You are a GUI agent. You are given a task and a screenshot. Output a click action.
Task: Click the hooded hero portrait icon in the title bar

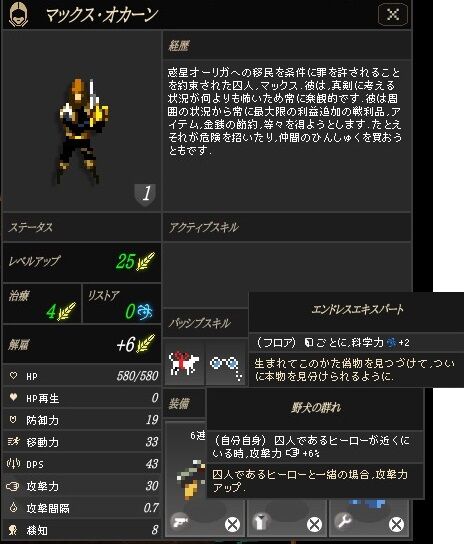point(18,15)
